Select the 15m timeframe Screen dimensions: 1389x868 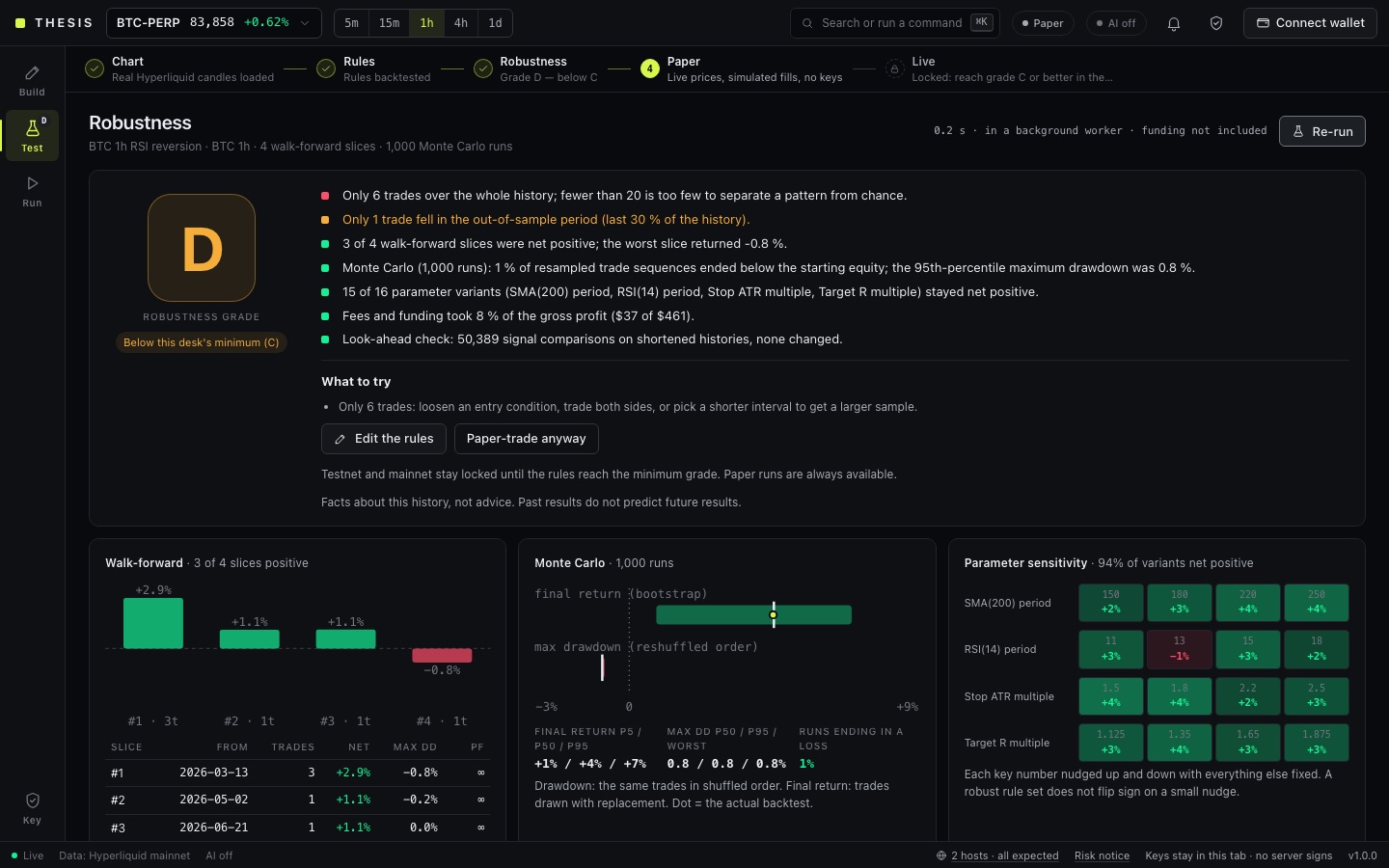point(389,23)
